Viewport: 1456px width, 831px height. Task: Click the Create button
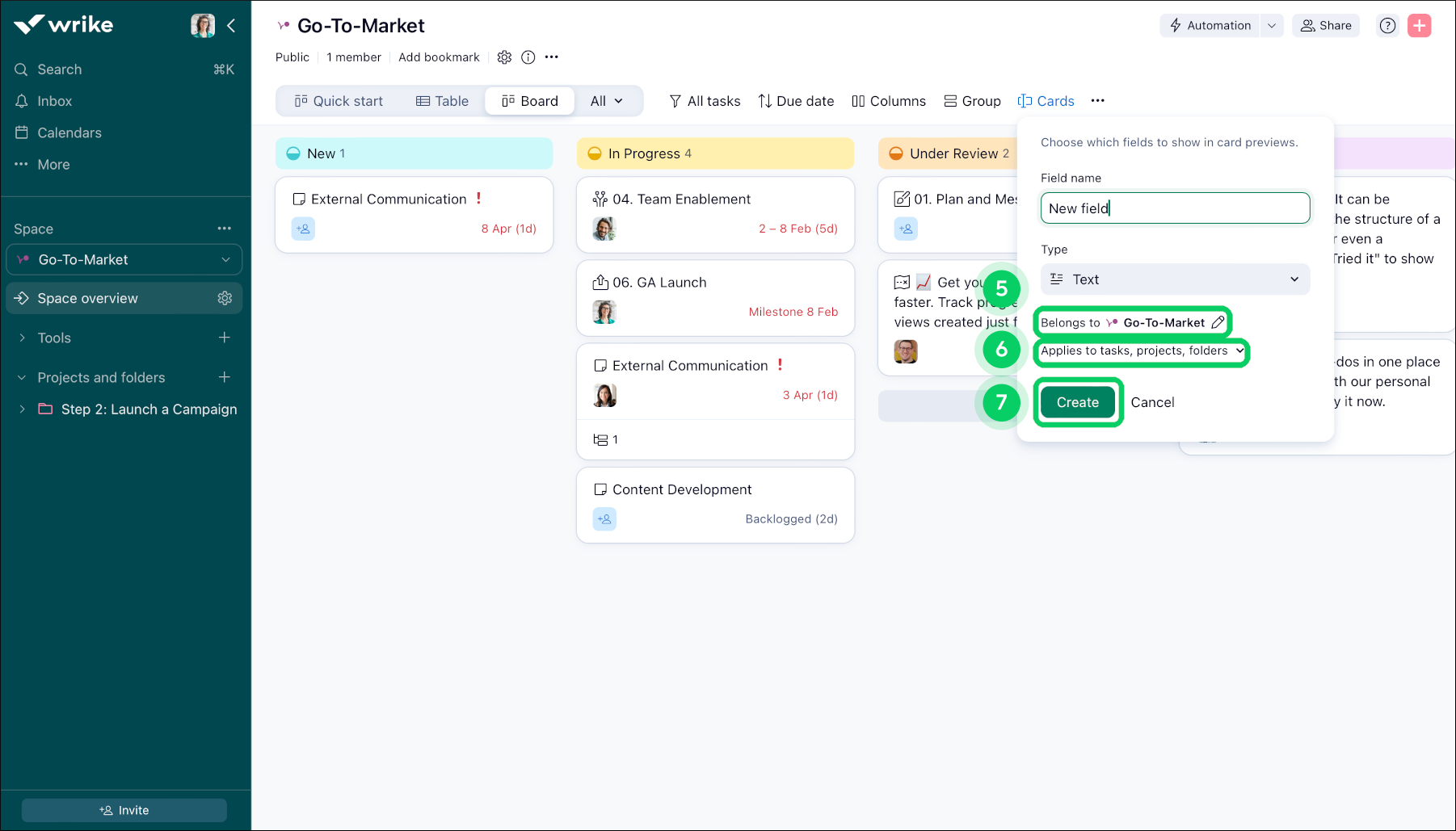pyautogui.click(x=1077, y=402)
